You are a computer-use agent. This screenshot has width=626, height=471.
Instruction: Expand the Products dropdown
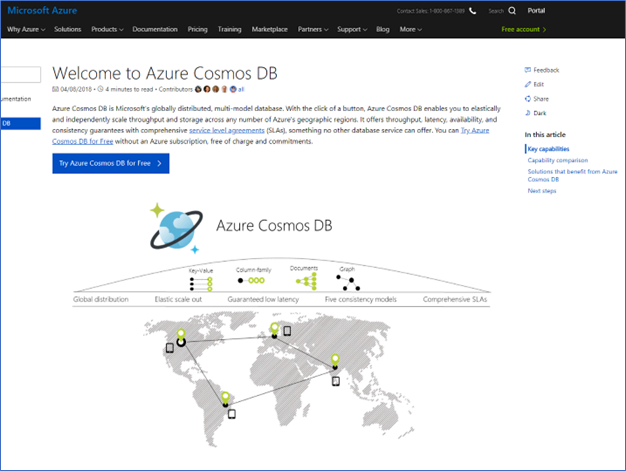107,29
